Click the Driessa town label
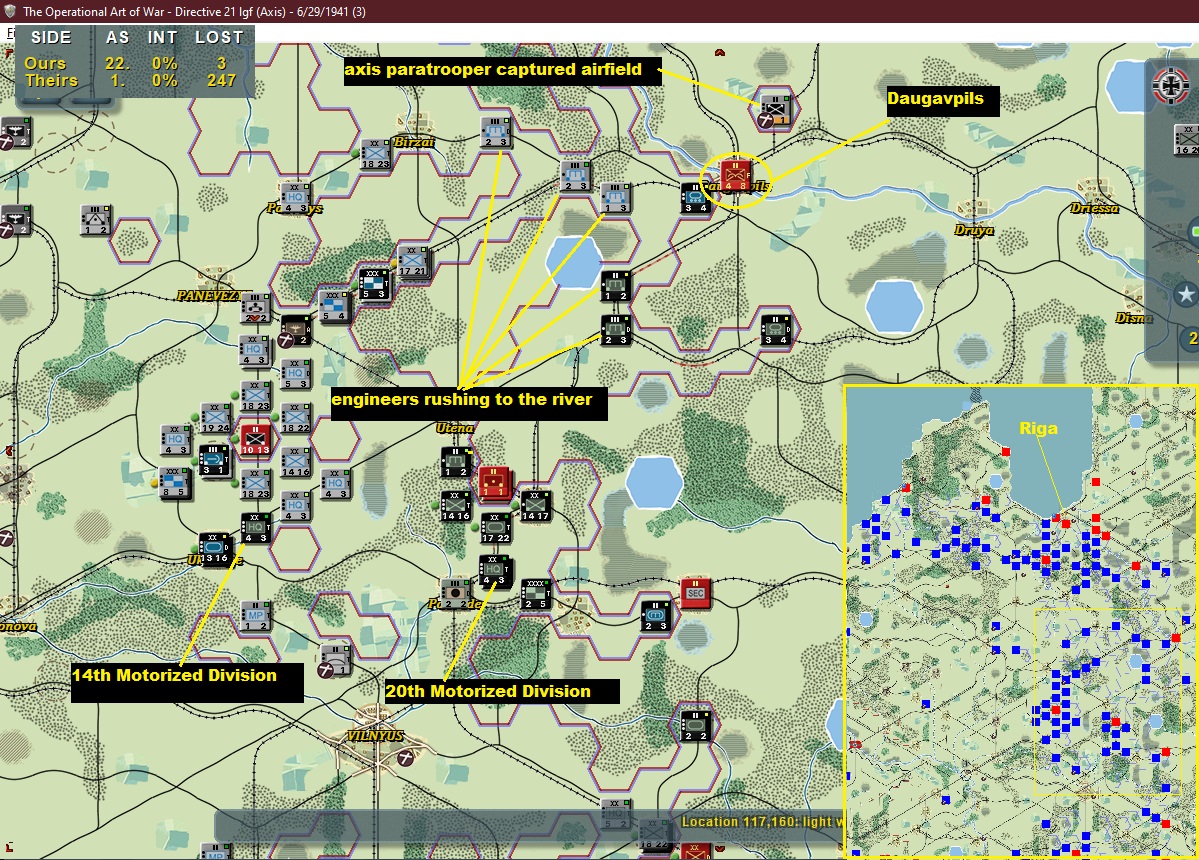The image size is (1199, 860). pyautogui.click(x=1093, y=208)
